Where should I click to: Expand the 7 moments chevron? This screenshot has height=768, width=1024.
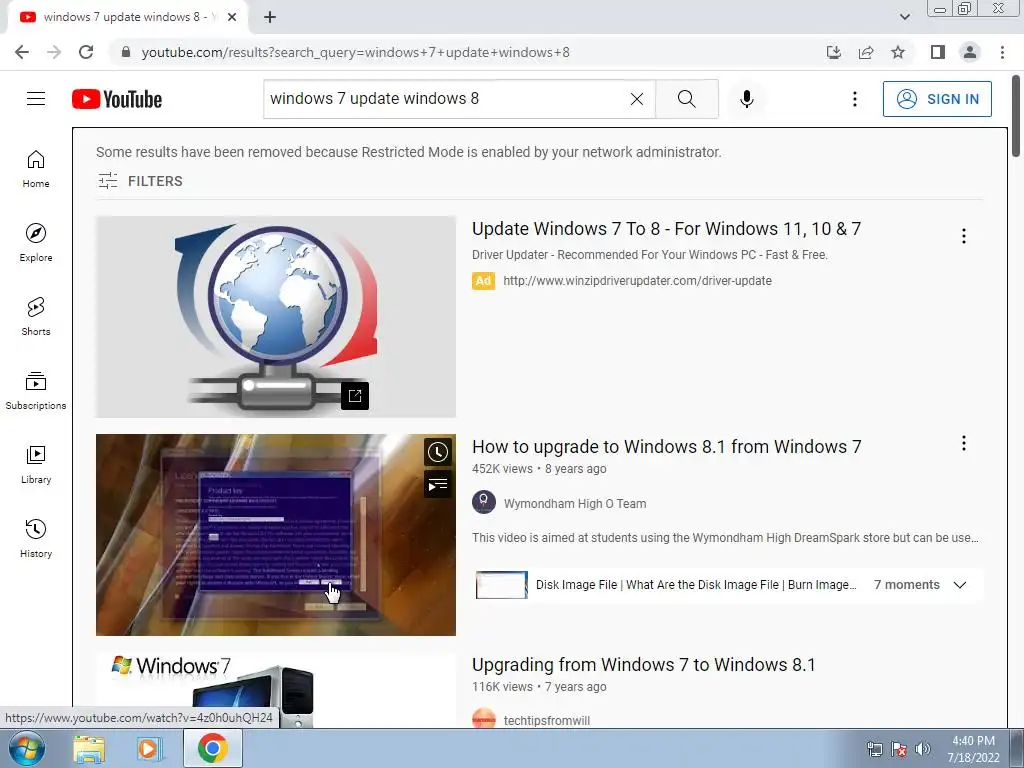(x=959, y=584)
